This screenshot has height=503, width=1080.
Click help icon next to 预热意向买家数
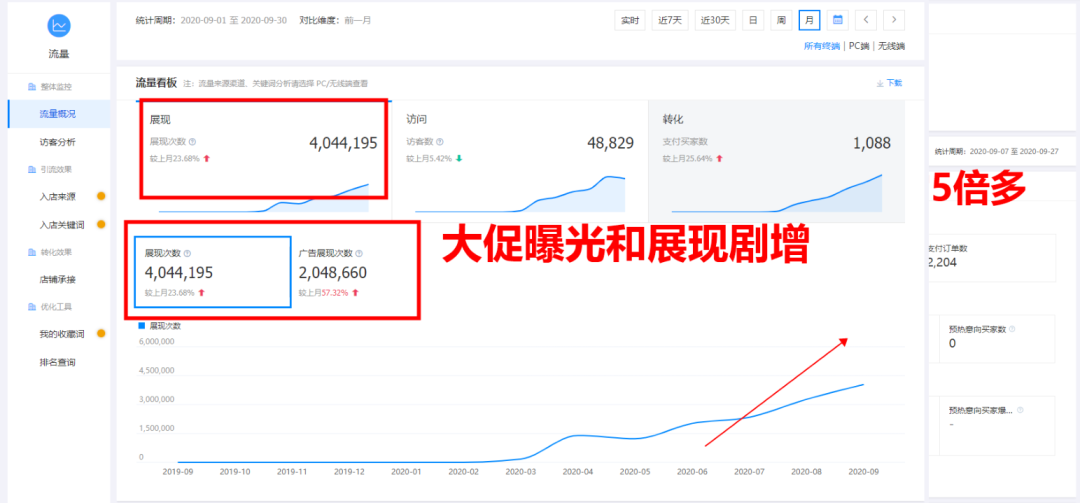point(1012,329)
